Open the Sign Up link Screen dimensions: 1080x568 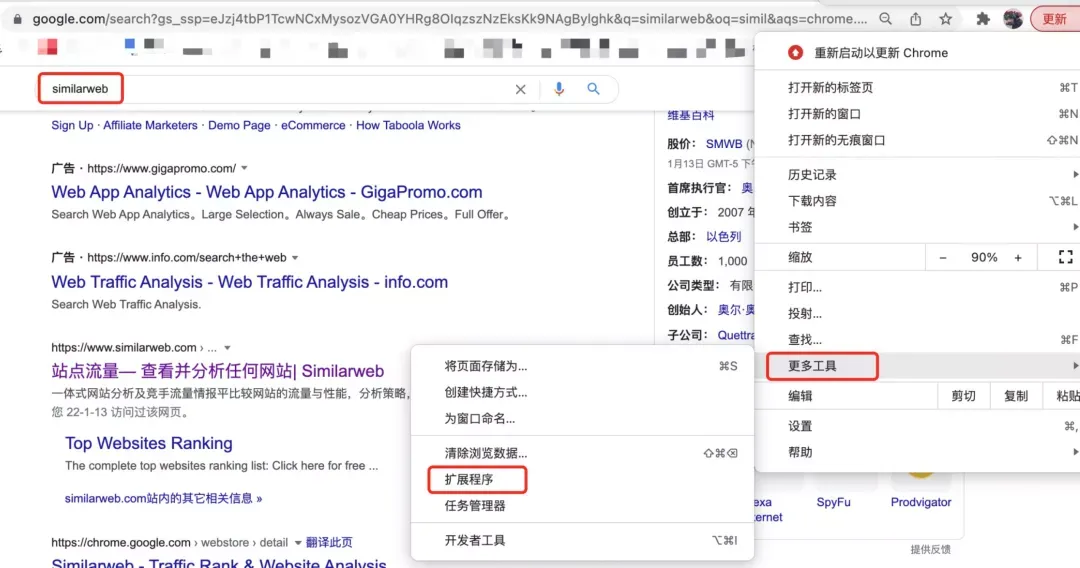pos(72,125)
